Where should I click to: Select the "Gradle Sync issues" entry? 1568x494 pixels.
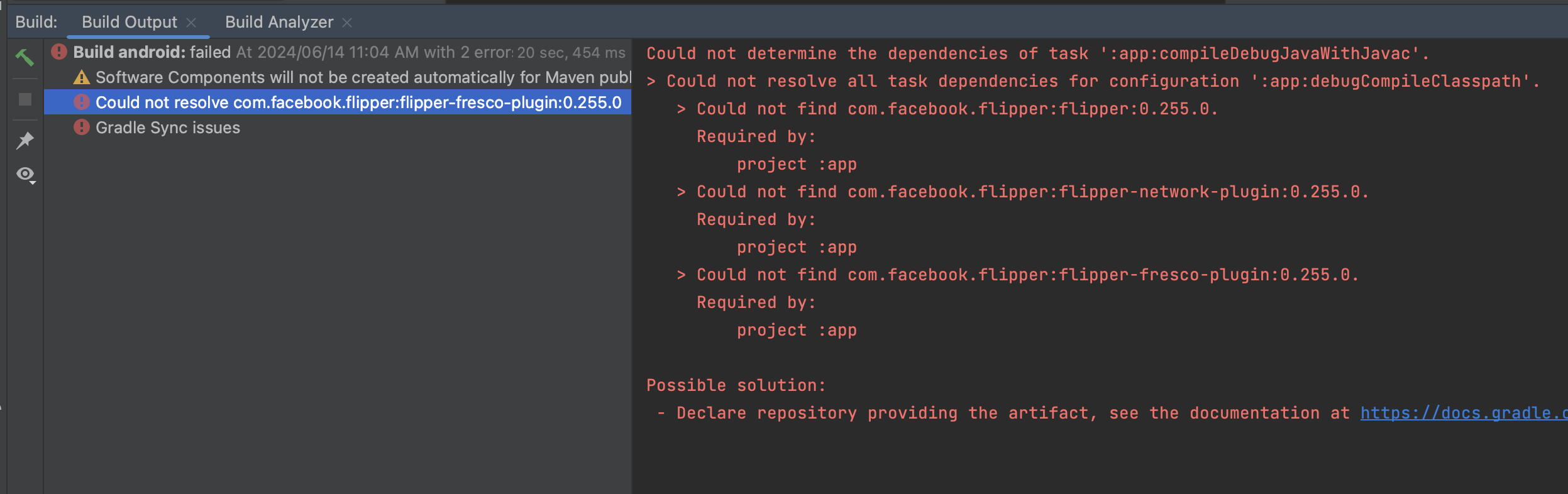[167, 128]
